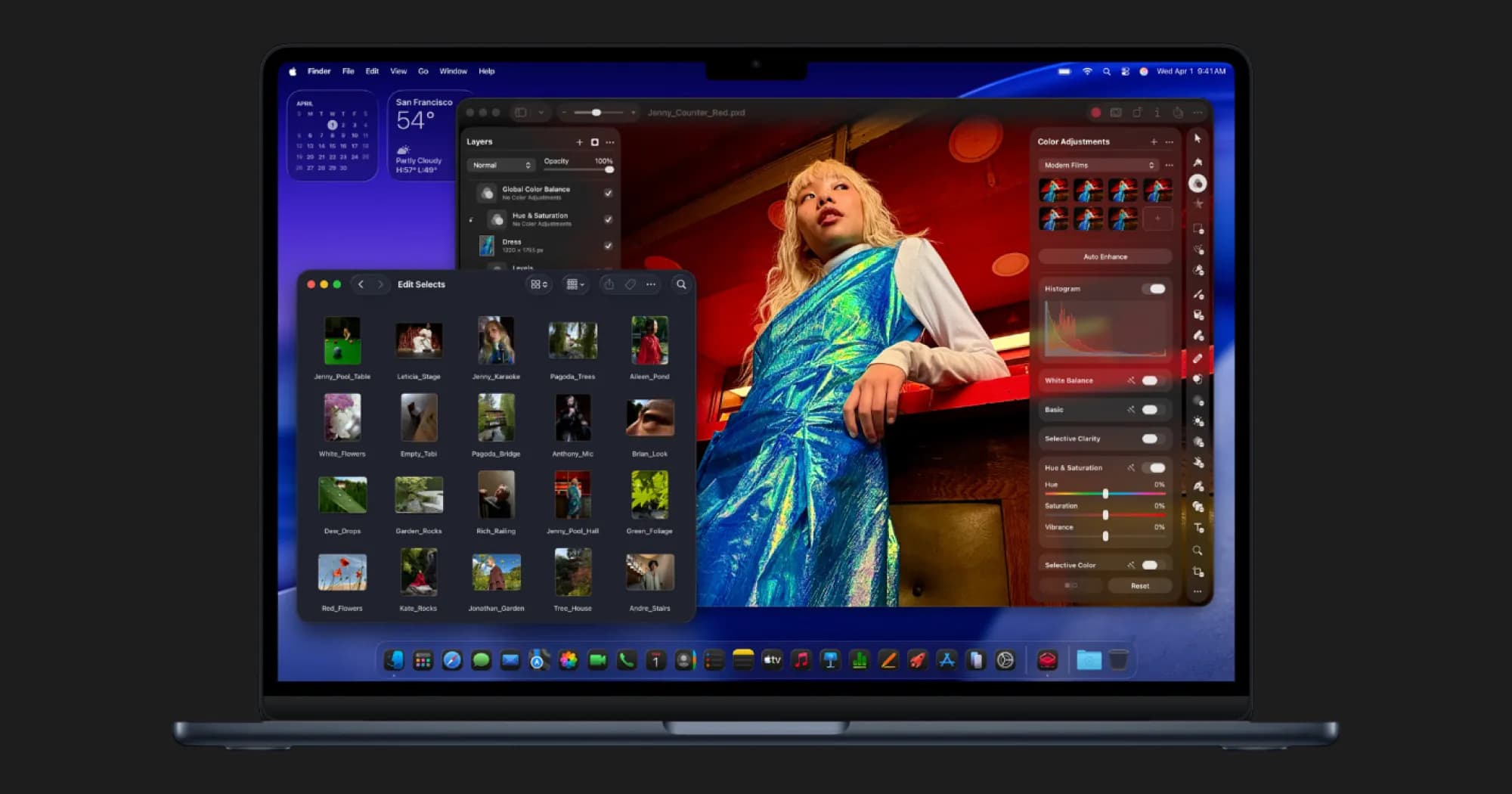
Task: Add an adjustment with plus in Color Adjustments
Action: pyautogui.click(x=1154, y=142)
